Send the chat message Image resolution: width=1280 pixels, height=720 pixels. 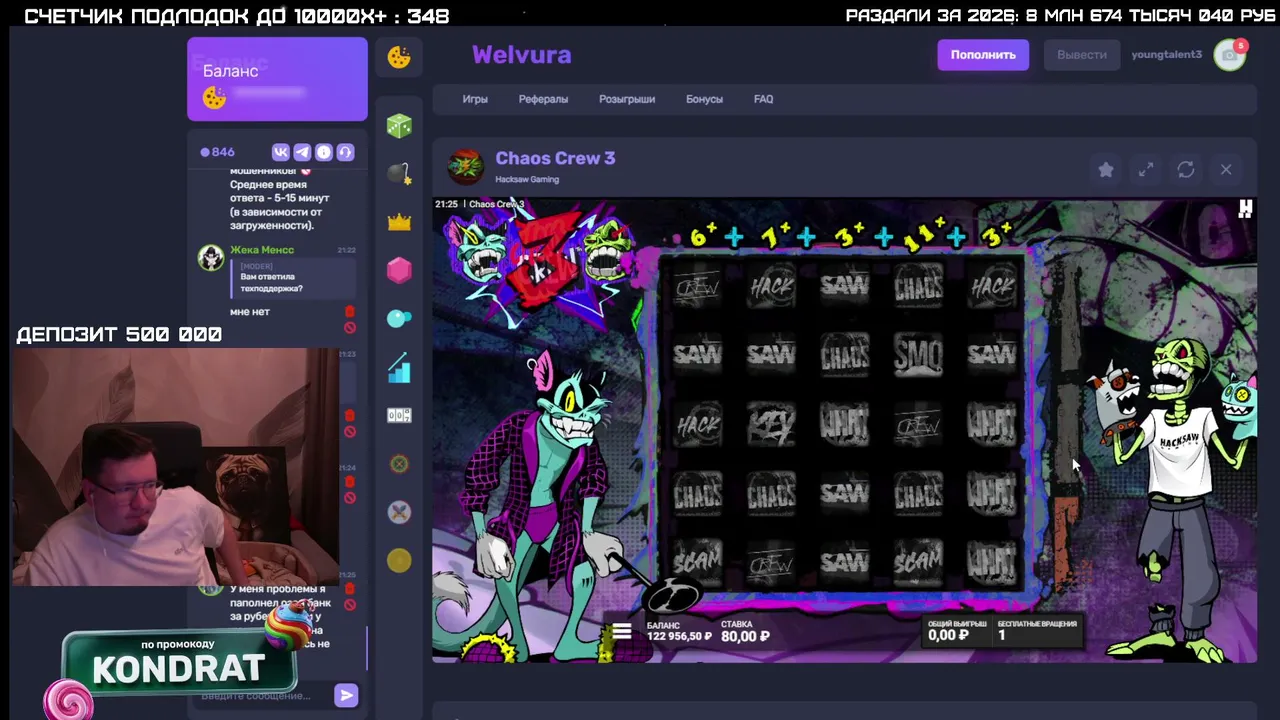[346, 695]
